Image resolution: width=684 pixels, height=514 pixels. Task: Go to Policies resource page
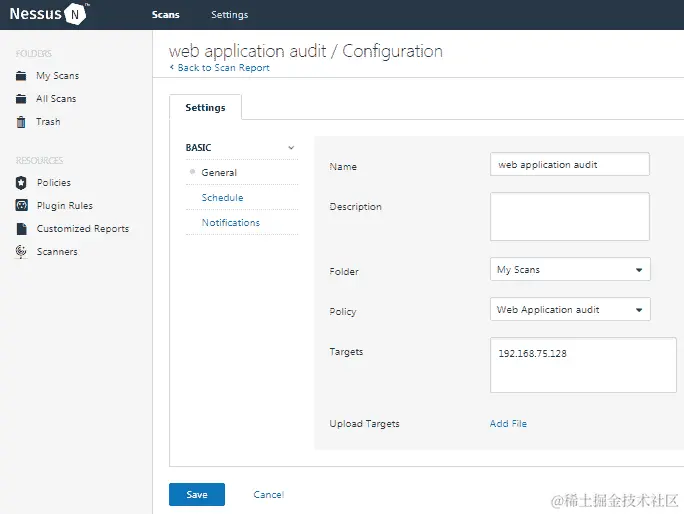coord(54,183)
